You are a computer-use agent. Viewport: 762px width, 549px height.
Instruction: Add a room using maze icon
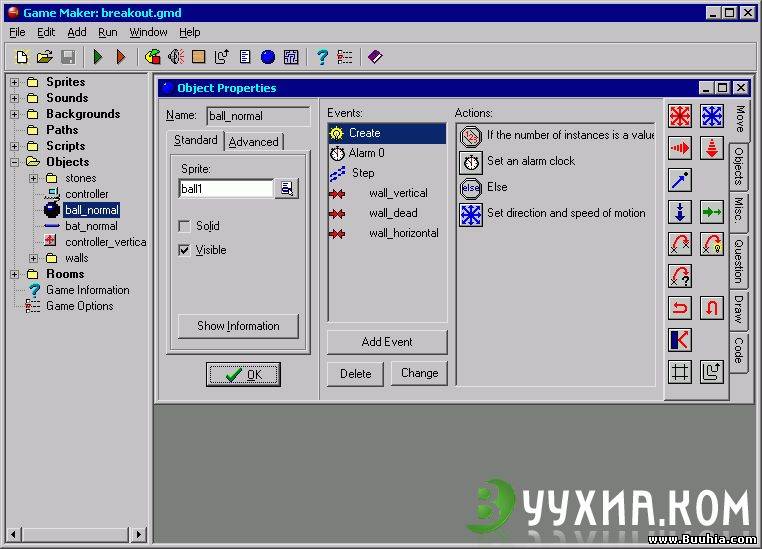(291, 57)
